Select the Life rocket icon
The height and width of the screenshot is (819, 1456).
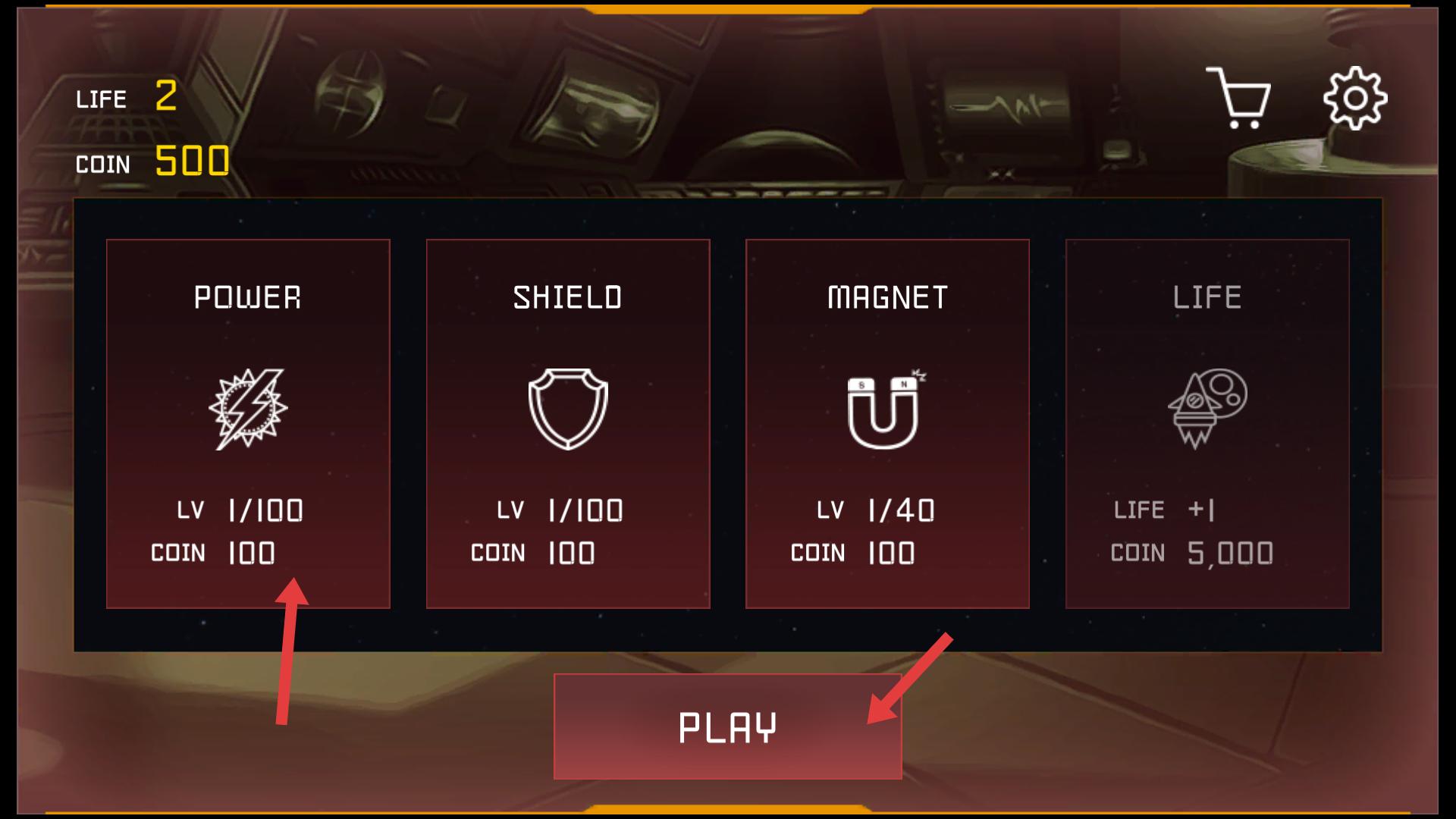(x=1207, y=409)
